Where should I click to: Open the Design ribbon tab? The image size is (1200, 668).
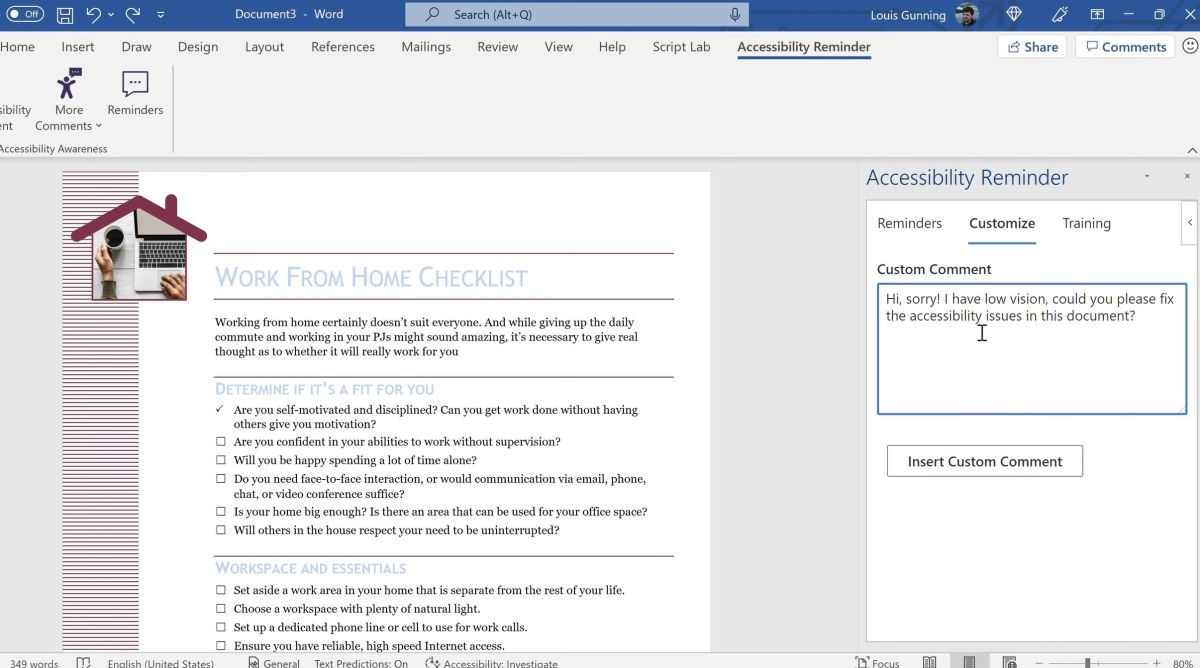tap(198, 47)
